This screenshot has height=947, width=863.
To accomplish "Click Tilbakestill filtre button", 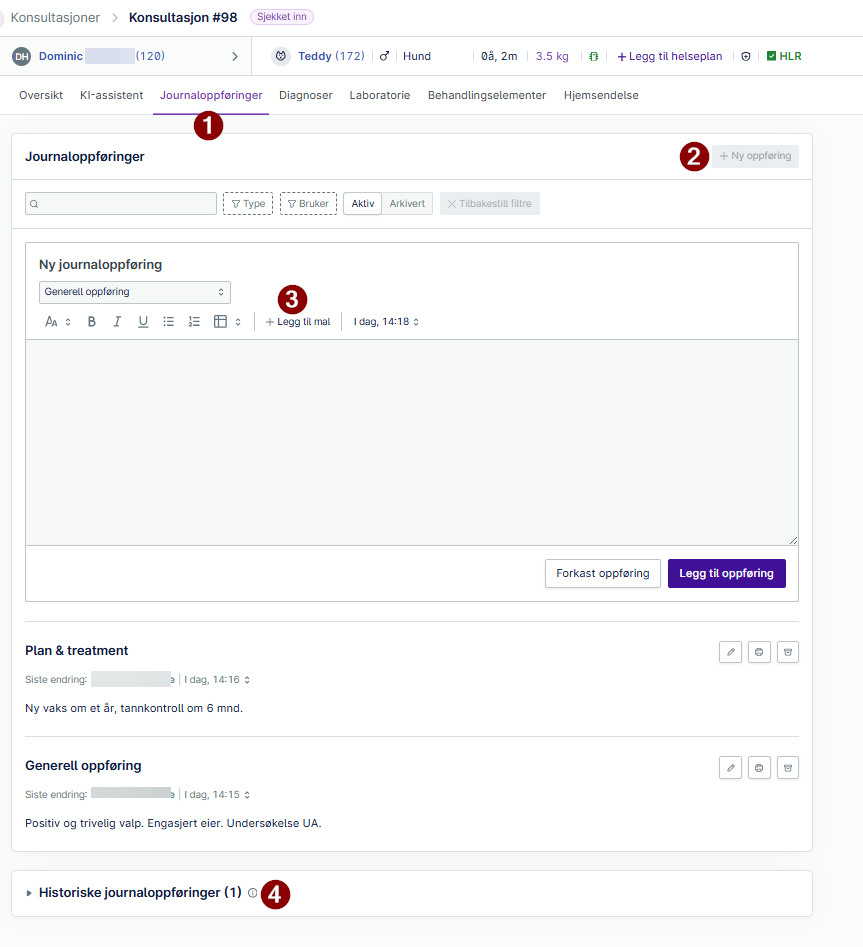I will click(490, 204).
